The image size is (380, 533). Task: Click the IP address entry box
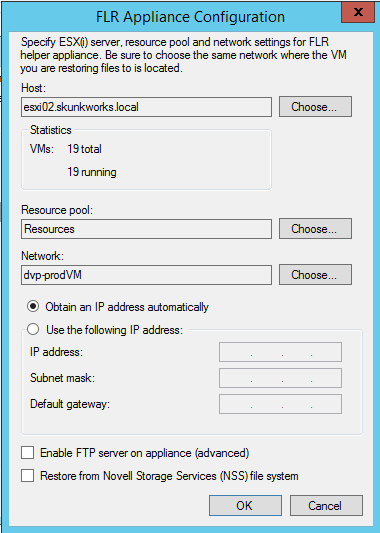[x=280, y=352]
